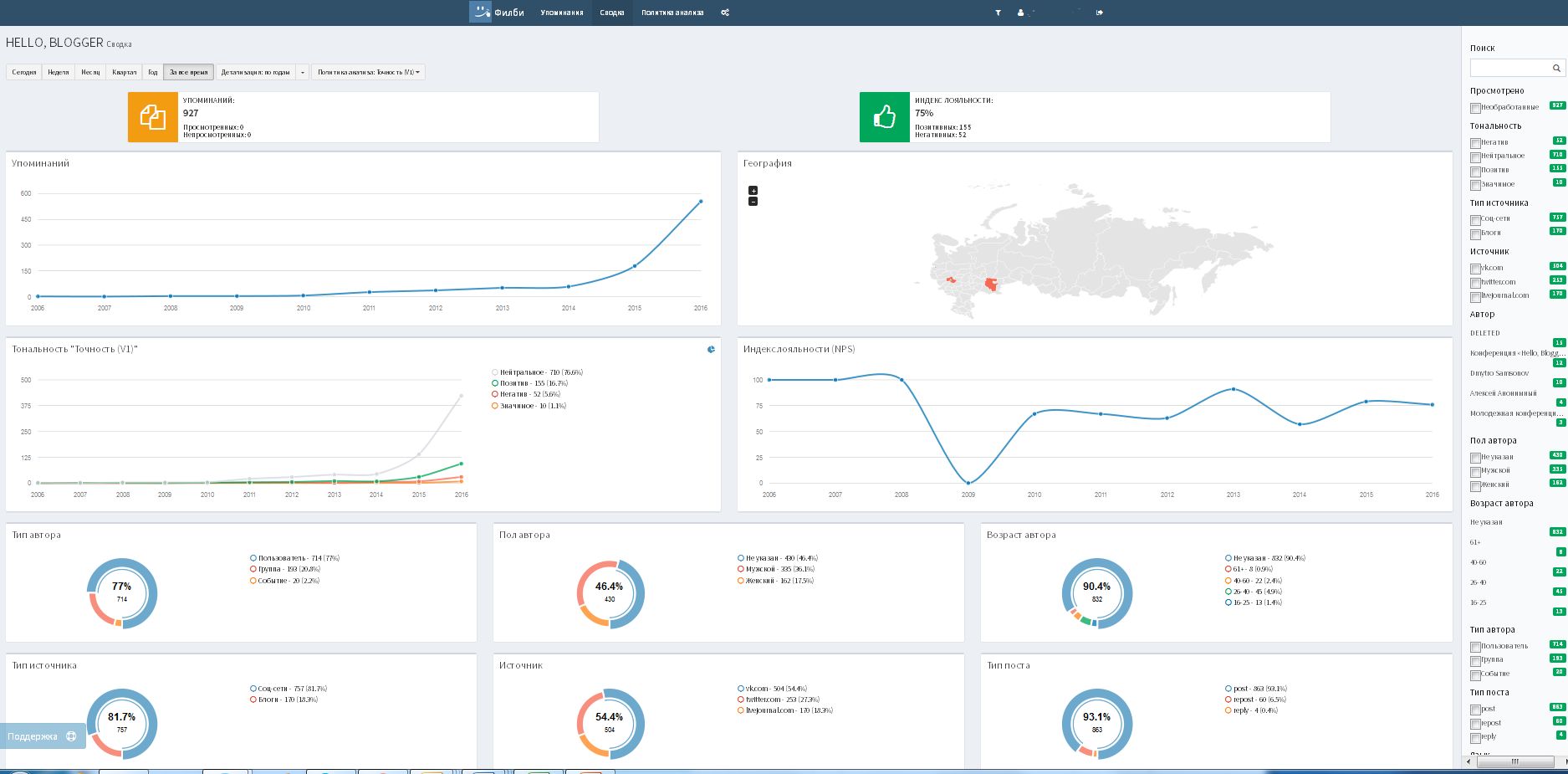Click the search magnifier icon in sidebar
This screenshot has height=774, width=1568.
coord(1556,68)
